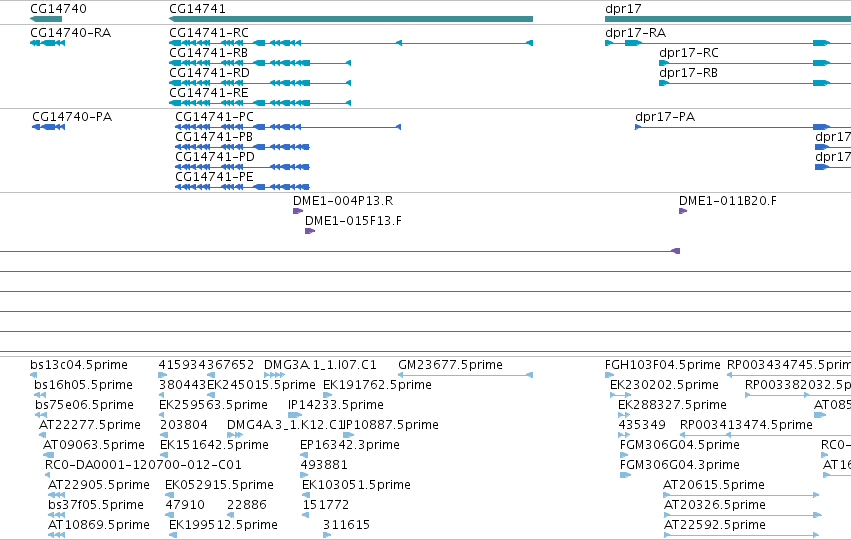This screenshot has height=540, width=851.
Task: Select EST EK230202.5prime
Action: 664,385
